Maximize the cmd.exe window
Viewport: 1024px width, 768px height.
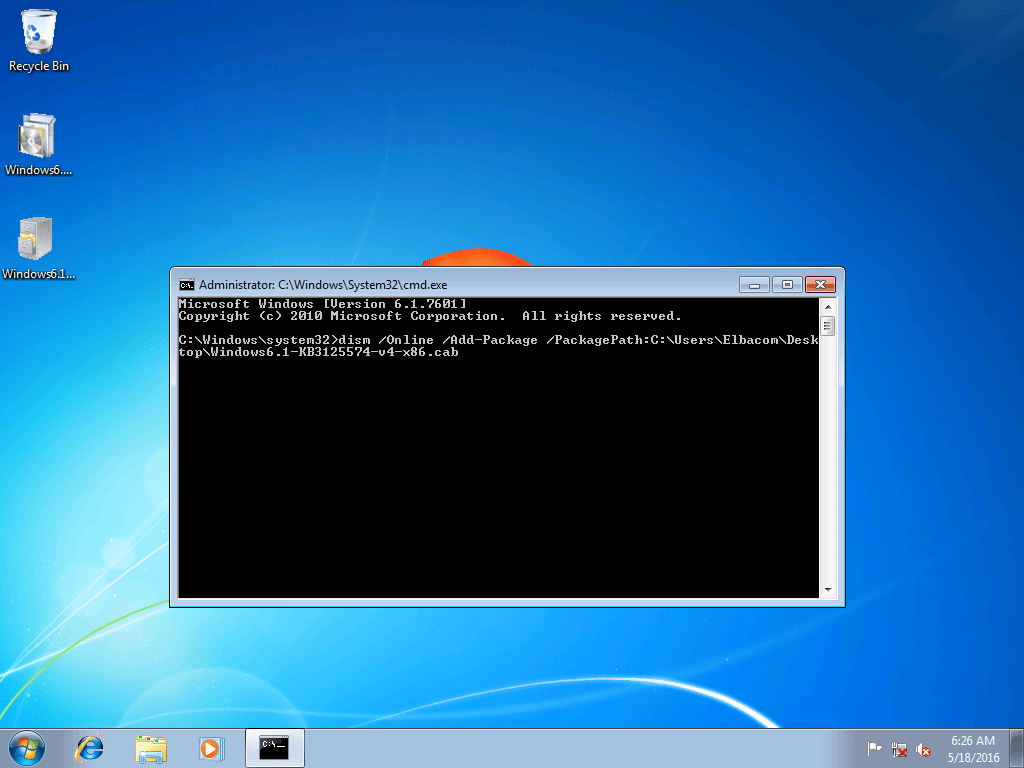pyautogui.click(x=788, y=285)
